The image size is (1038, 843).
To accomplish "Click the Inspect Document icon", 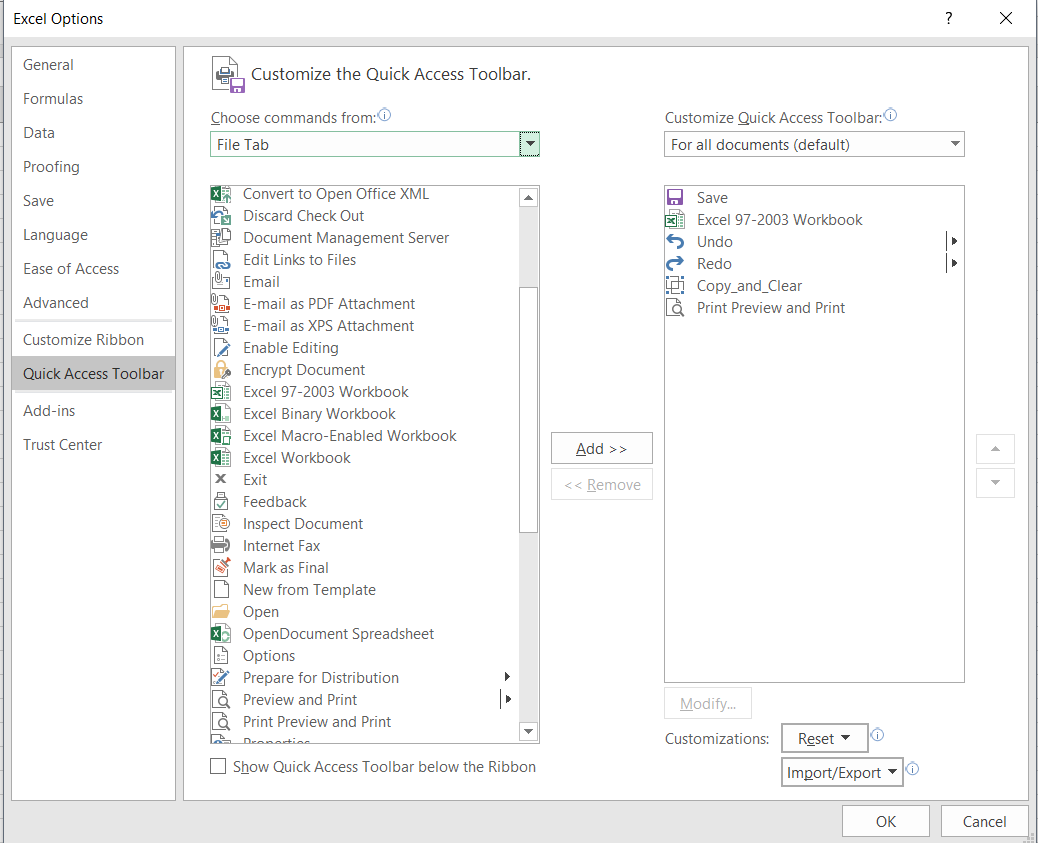I will pos(221,524).
